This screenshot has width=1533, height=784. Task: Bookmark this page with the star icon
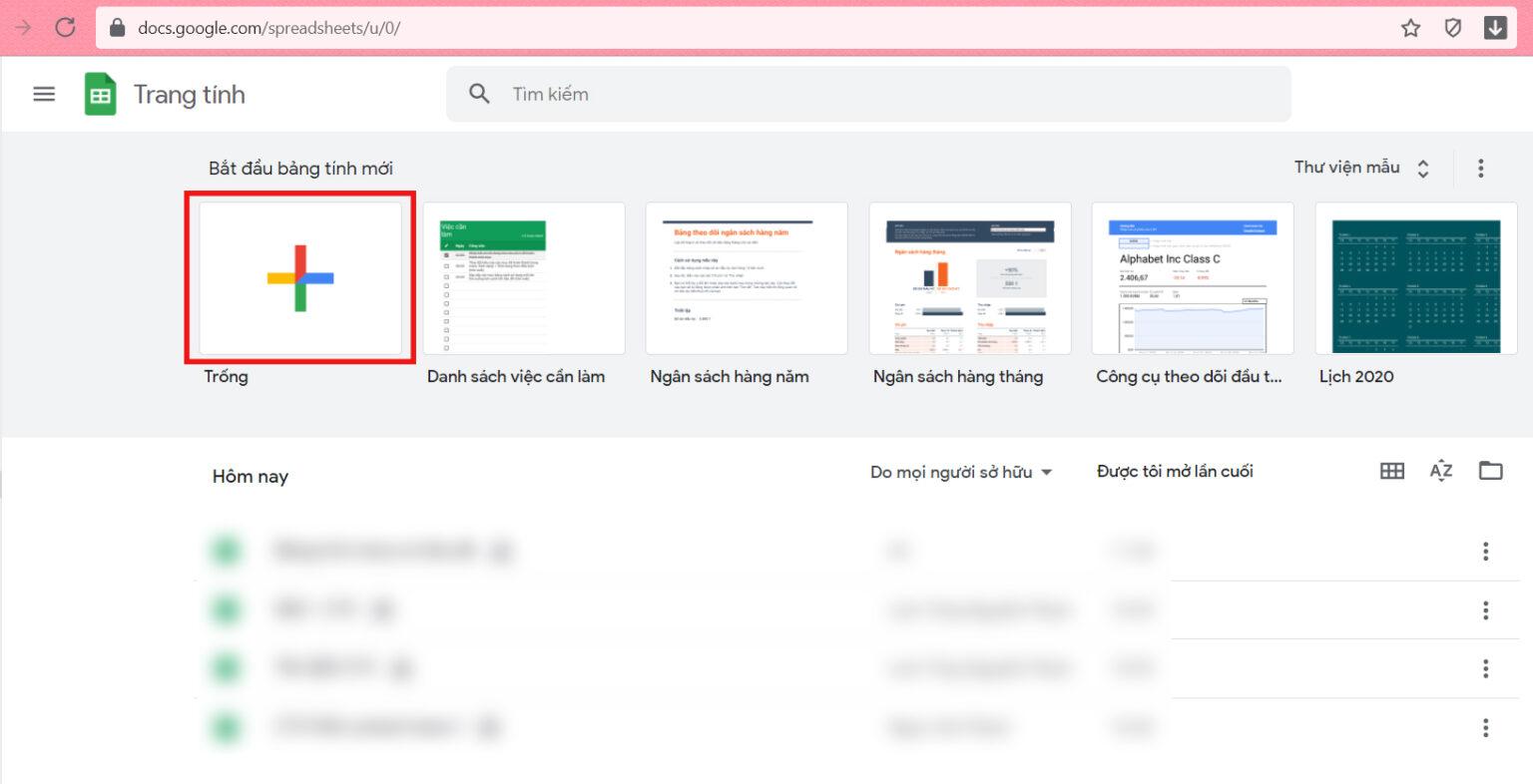[1410, 28]
